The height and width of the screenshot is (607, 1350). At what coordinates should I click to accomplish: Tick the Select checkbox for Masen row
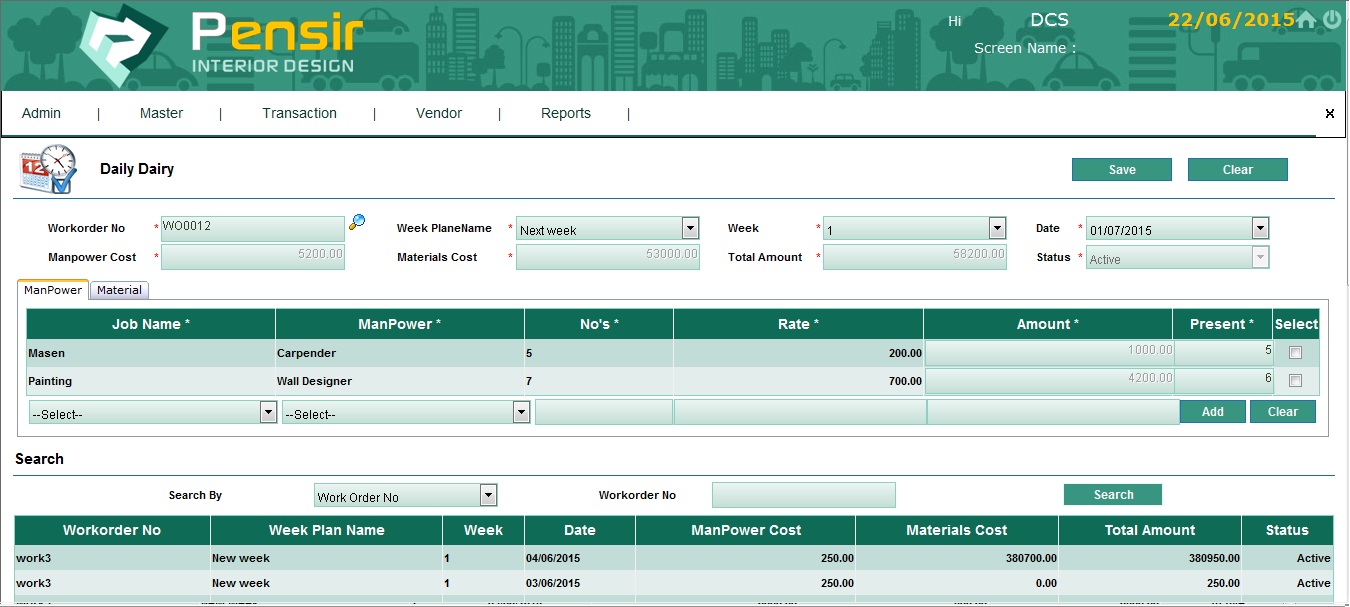[1296, 353]
